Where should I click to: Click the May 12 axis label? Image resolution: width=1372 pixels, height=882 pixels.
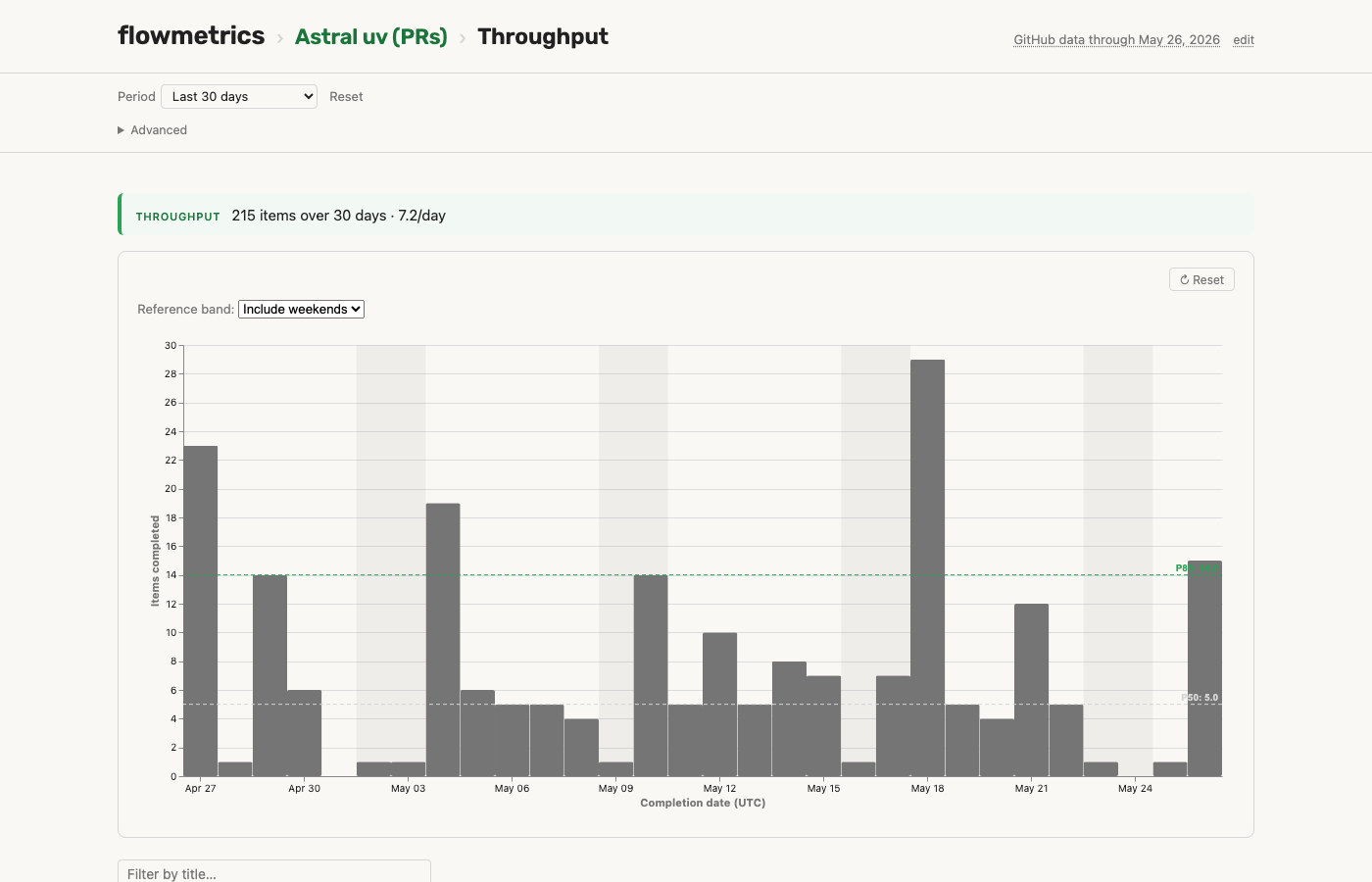coord(719,788)
